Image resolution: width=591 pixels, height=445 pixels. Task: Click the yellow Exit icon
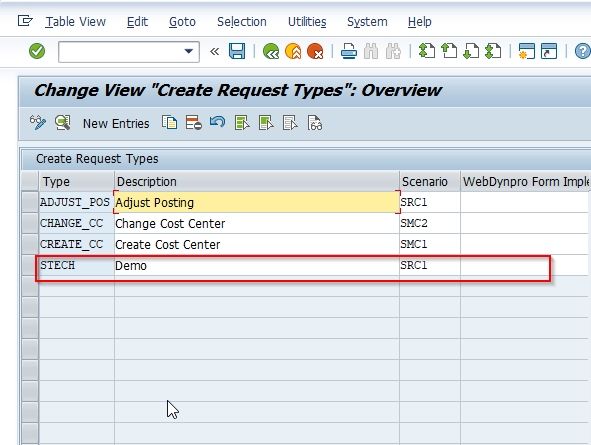[x=293, y=51]
